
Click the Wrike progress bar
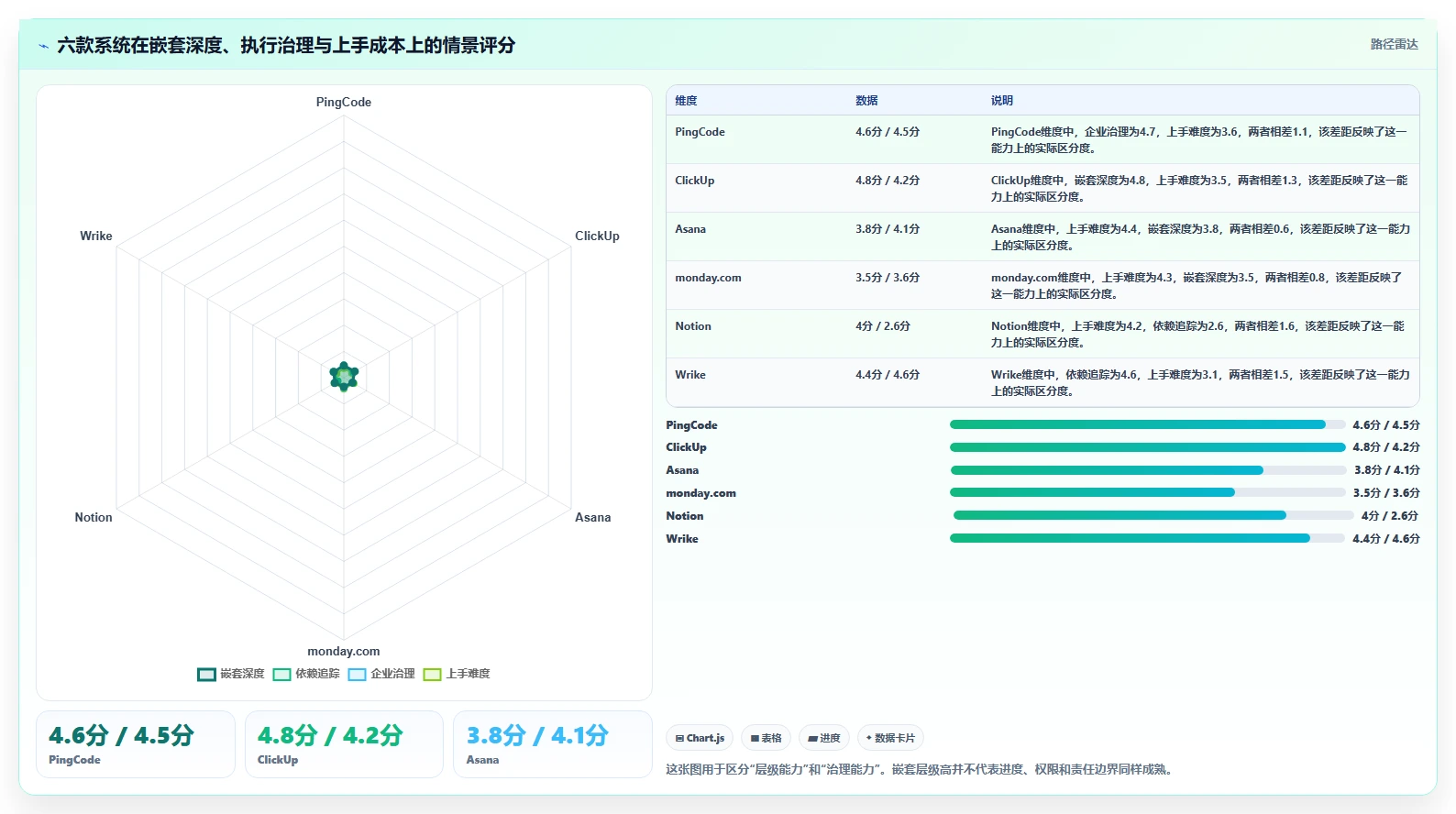click(x=1148, y=538)
